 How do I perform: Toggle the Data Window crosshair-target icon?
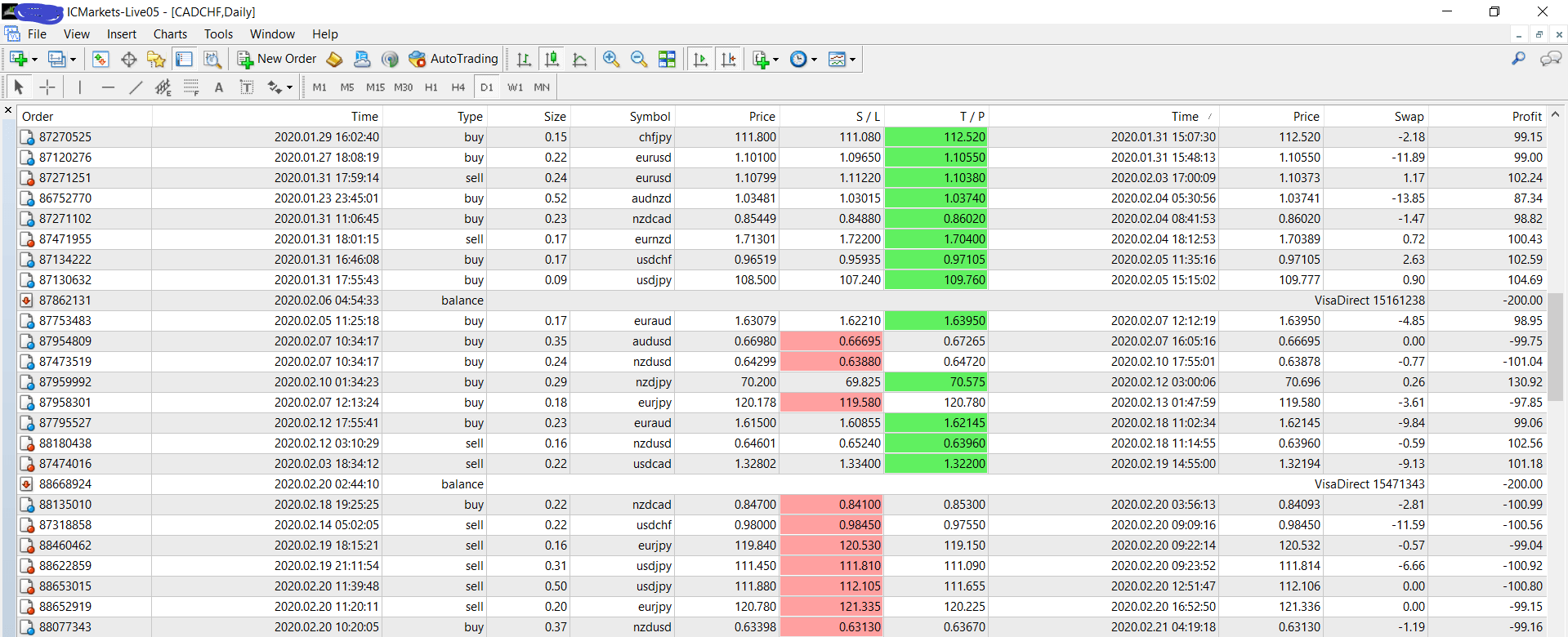(128, 59)
